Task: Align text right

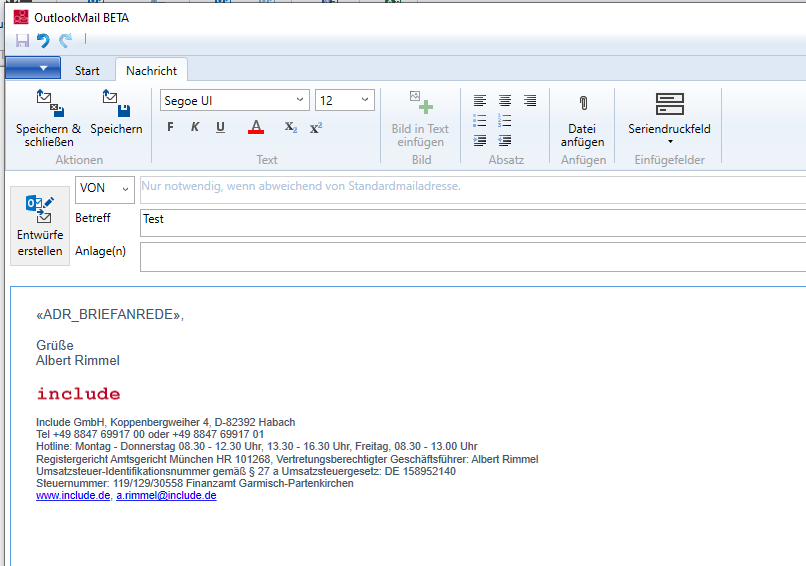Action: 530,101
